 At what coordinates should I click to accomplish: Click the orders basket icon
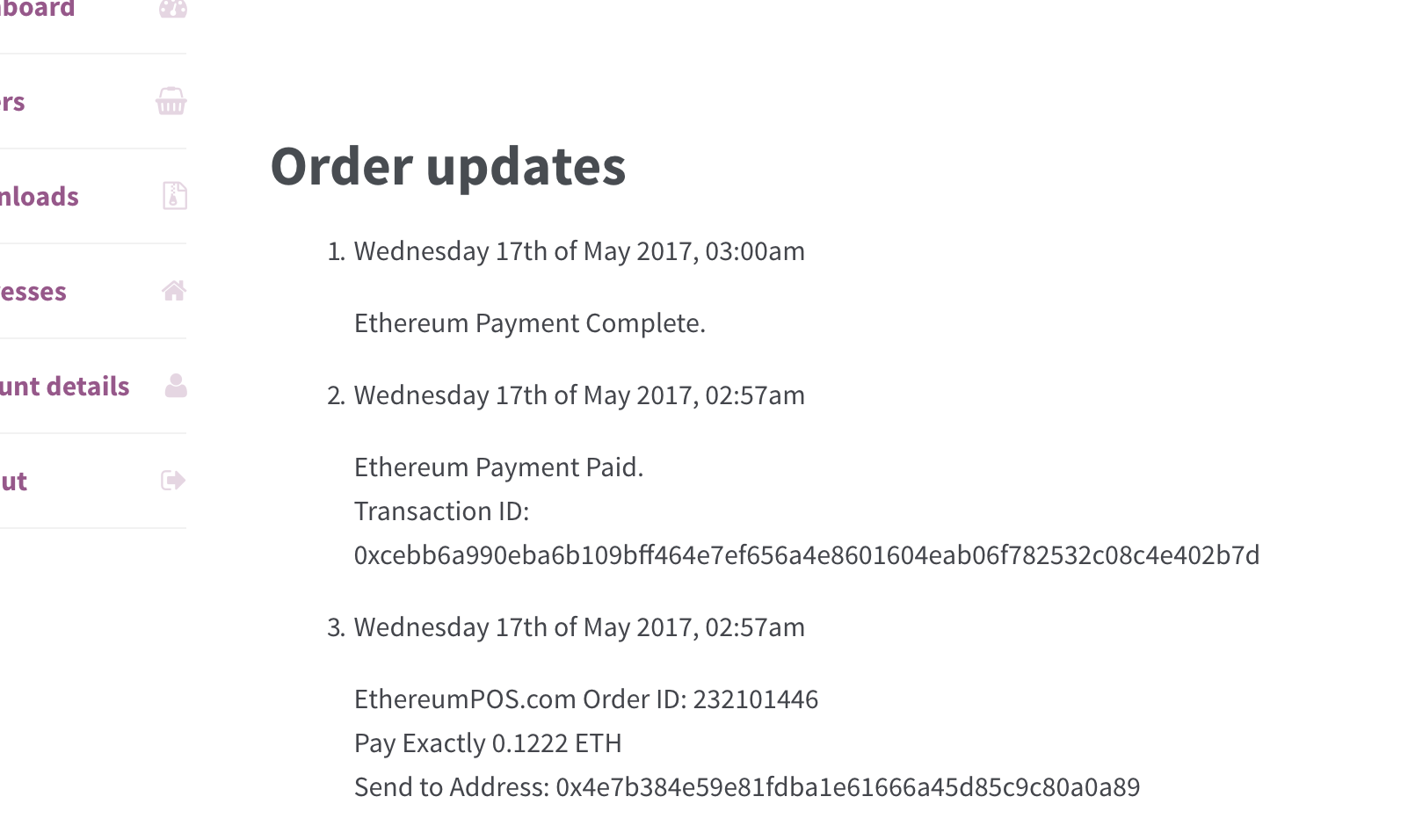pos(171,101)
